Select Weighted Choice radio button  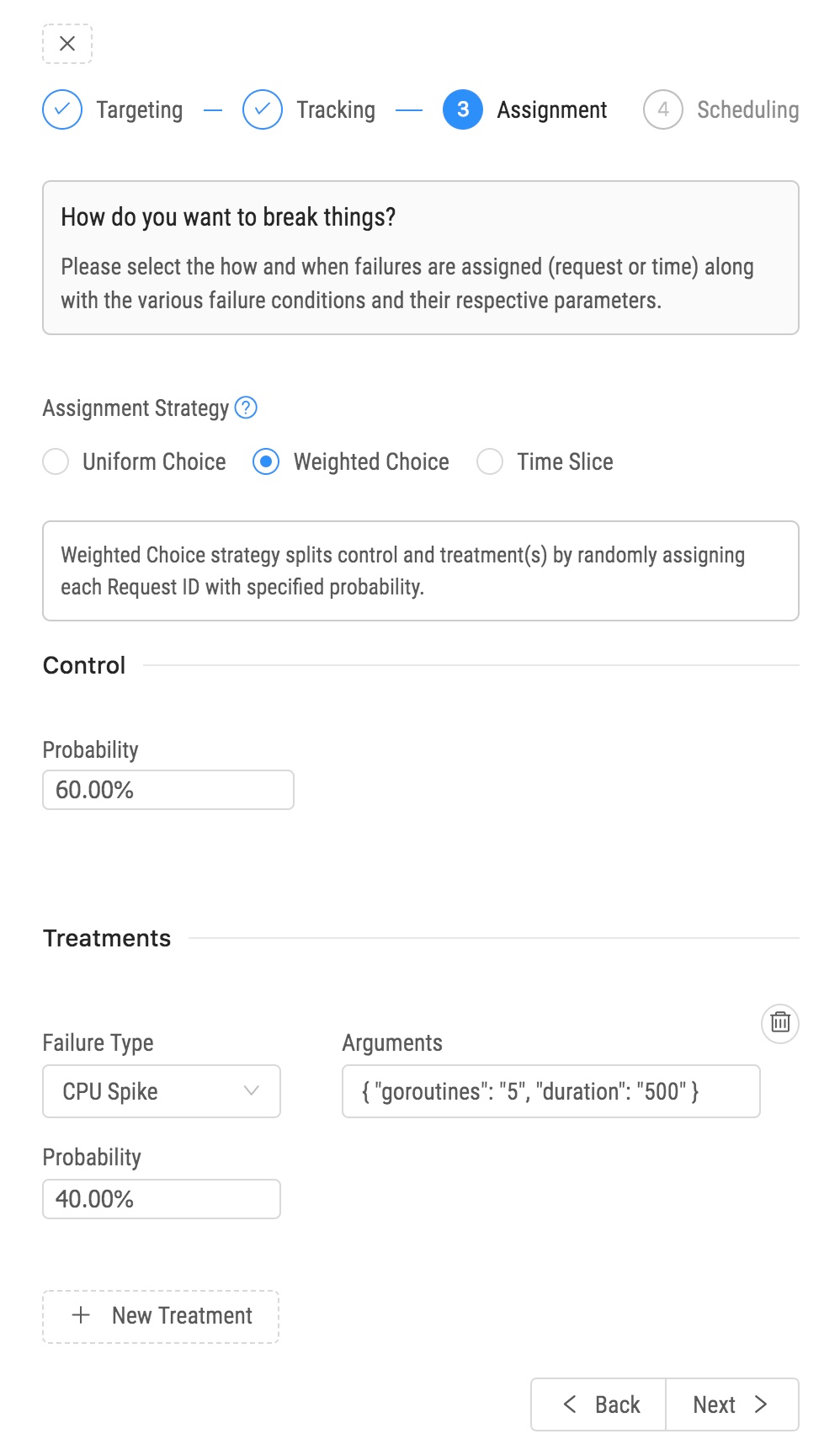click(x=266, y=461)
